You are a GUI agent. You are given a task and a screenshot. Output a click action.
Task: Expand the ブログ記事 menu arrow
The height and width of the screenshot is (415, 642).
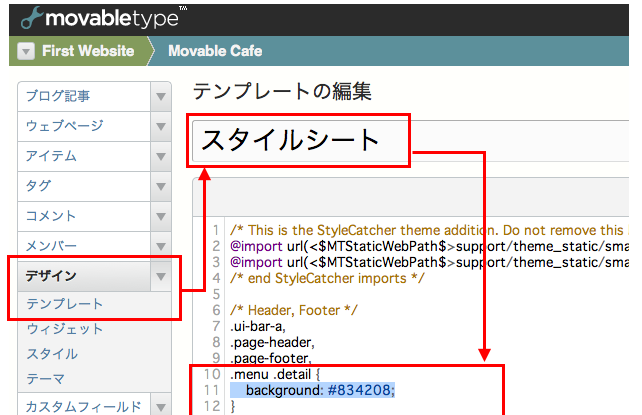161,97
